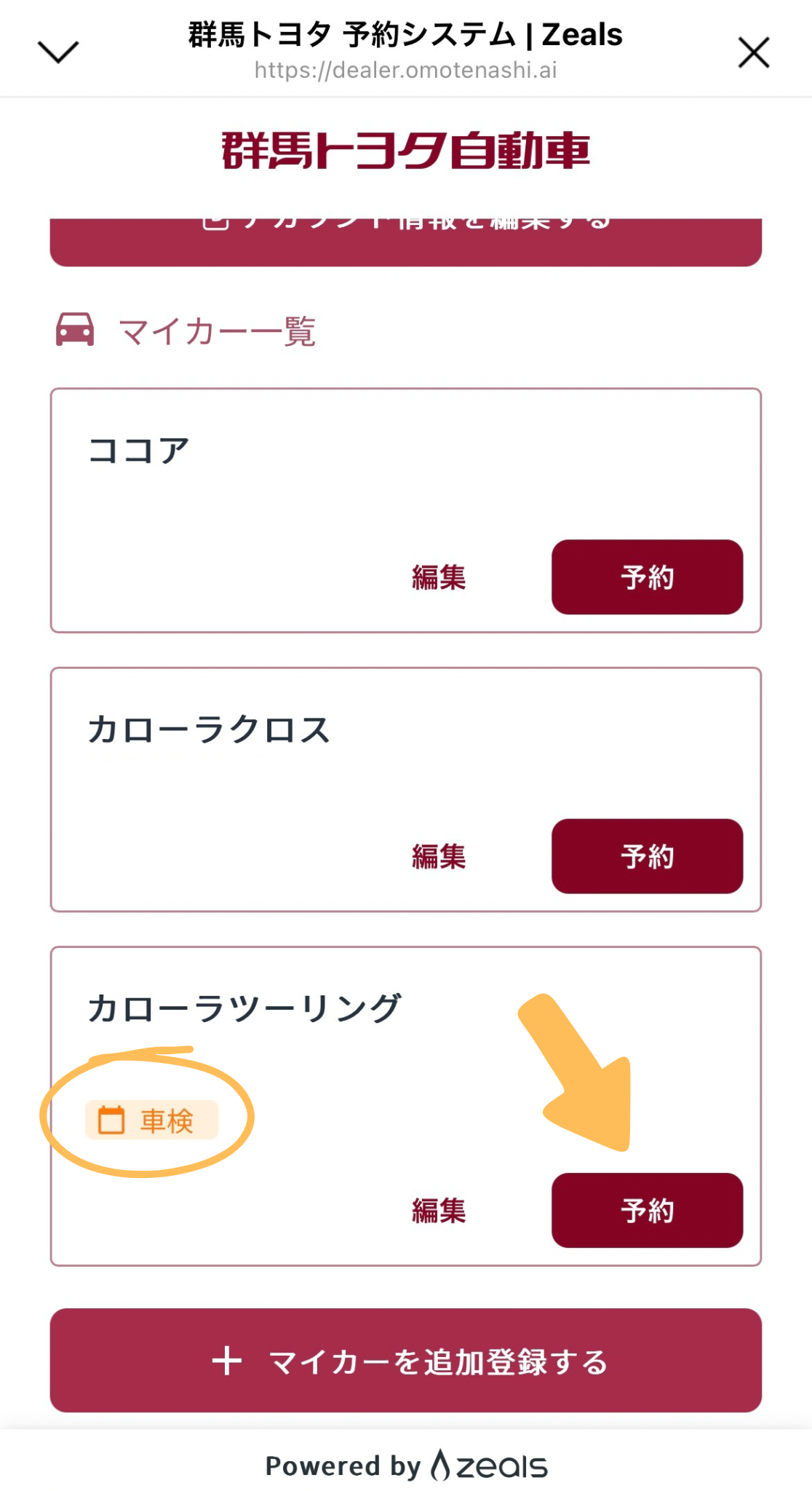Select the カローラツーリング car name
The width and height of the screenshot is (812, 1491).
pyautogui.click(x=244, y=1008)
